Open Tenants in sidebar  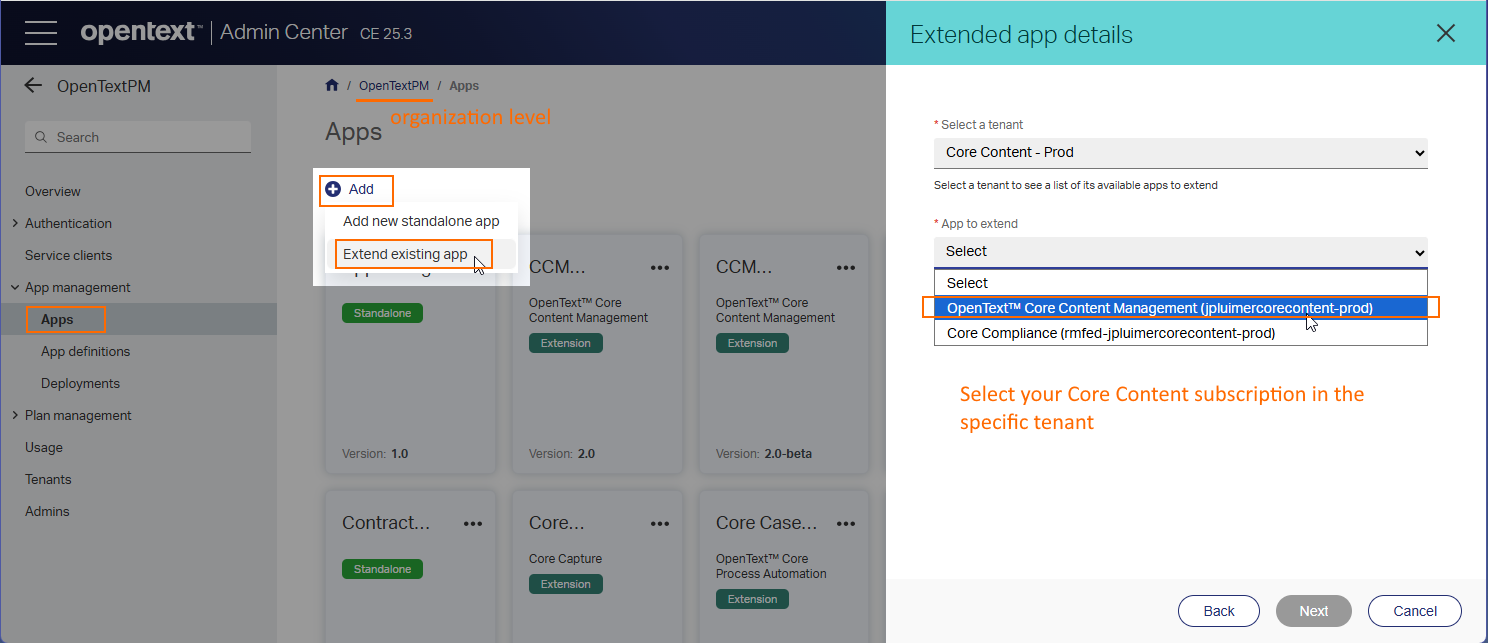tap(48, 479)
